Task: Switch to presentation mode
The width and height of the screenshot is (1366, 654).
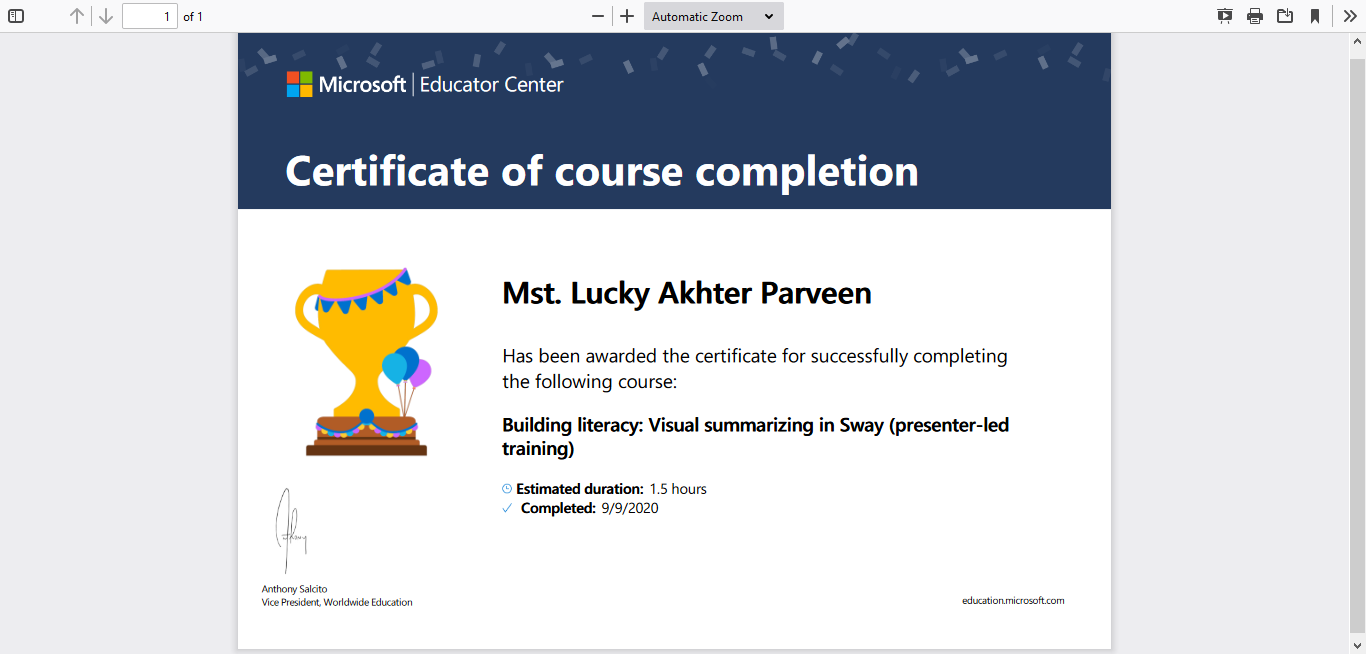Action: coord(1225,16)
